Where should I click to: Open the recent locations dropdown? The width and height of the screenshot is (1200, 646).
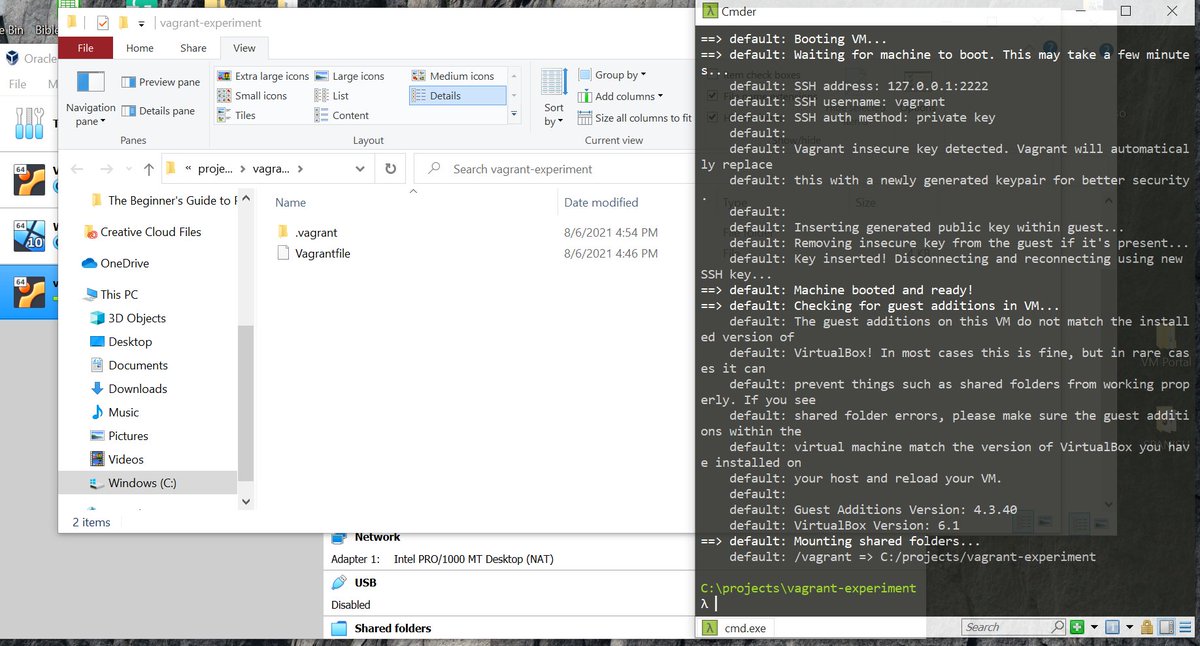[x=127, y=169]
